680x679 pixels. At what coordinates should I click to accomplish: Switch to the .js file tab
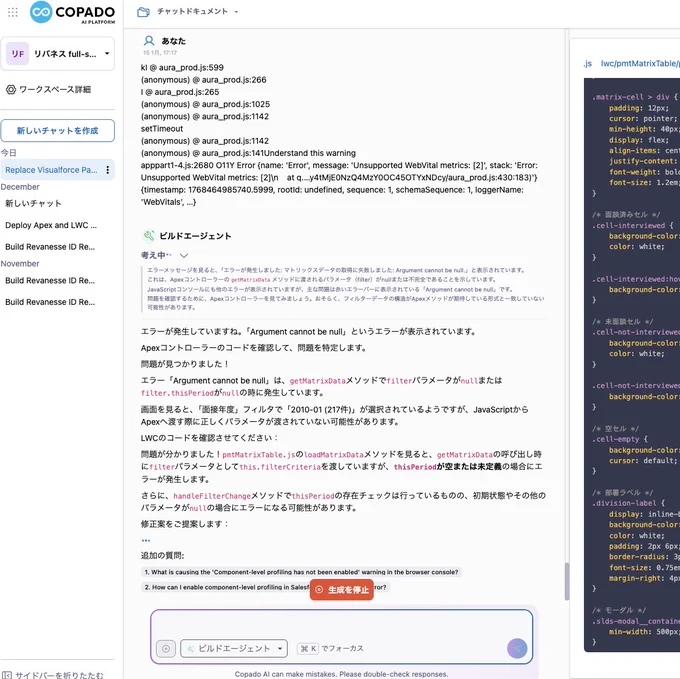point(587,64)
